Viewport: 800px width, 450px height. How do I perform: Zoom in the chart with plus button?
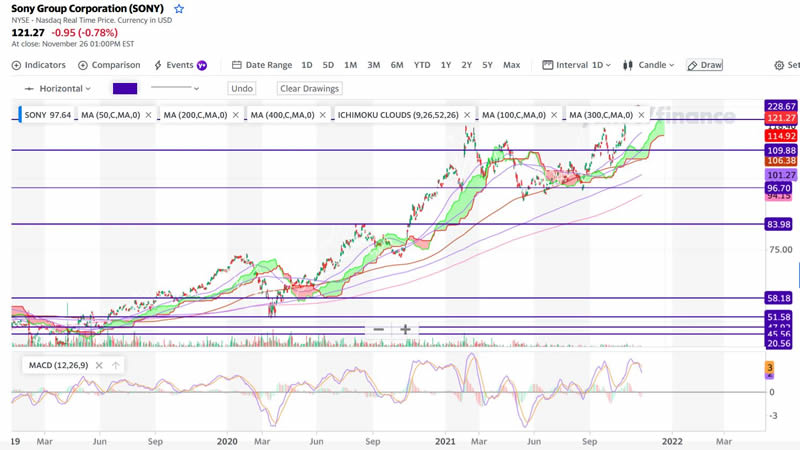click(x=405, y=329)
